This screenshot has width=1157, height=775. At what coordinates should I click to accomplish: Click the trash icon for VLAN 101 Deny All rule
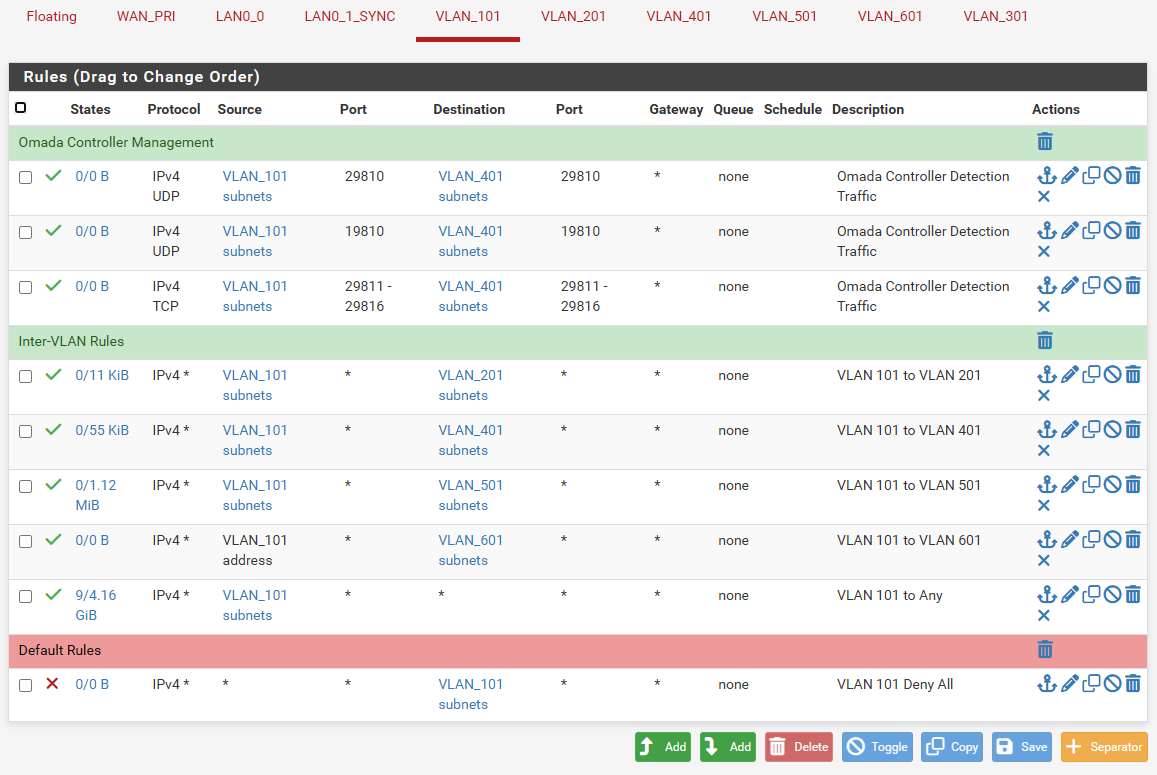coord(1133,684)
